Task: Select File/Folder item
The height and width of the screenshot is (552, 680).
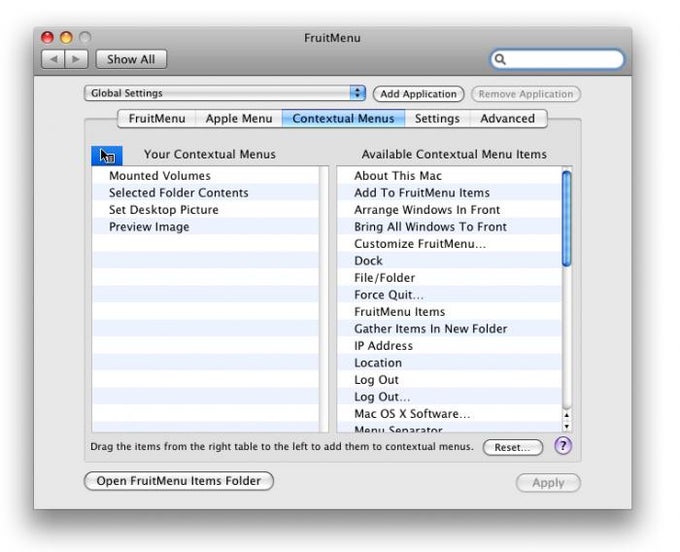Action: (449, 278)
